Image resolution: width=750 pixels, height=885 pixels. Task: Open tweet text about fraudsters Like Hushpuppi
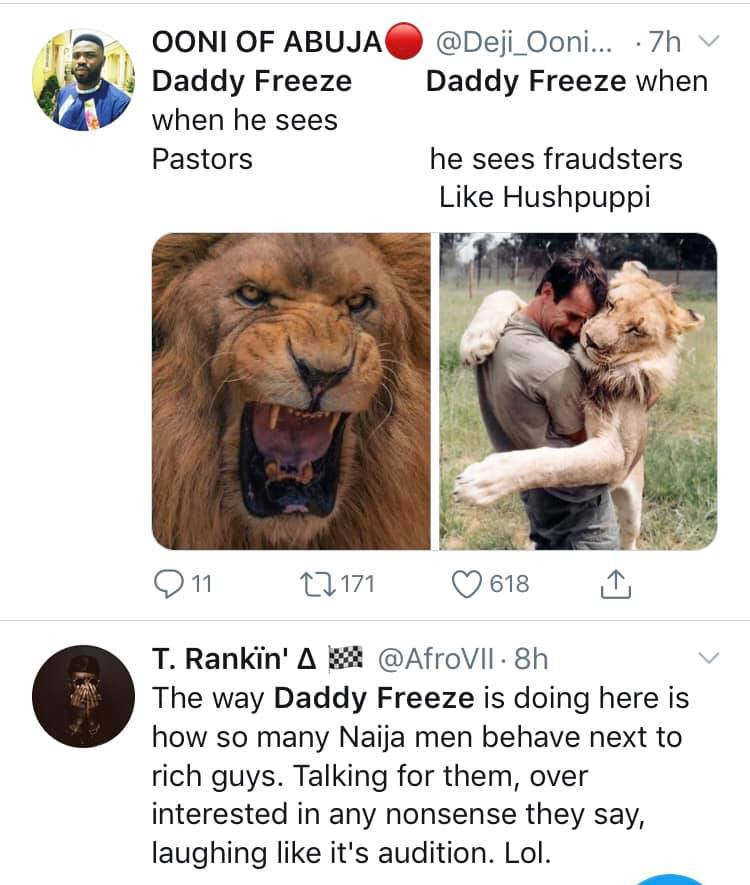coord(556,178)
